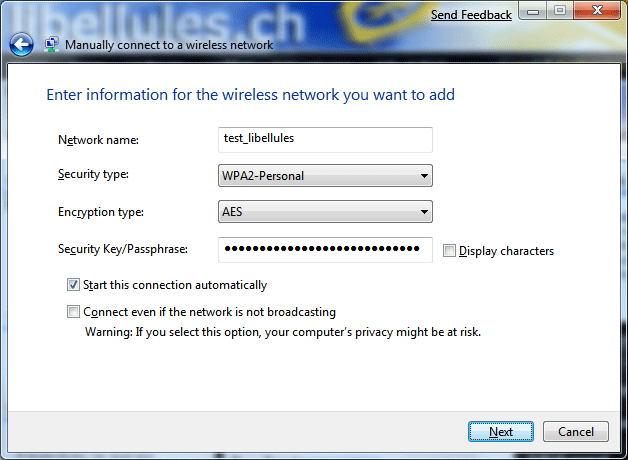The image size is (628, 460).
Task: Click the 'Encryption type:' label text
Action: (x=101, y=212)
